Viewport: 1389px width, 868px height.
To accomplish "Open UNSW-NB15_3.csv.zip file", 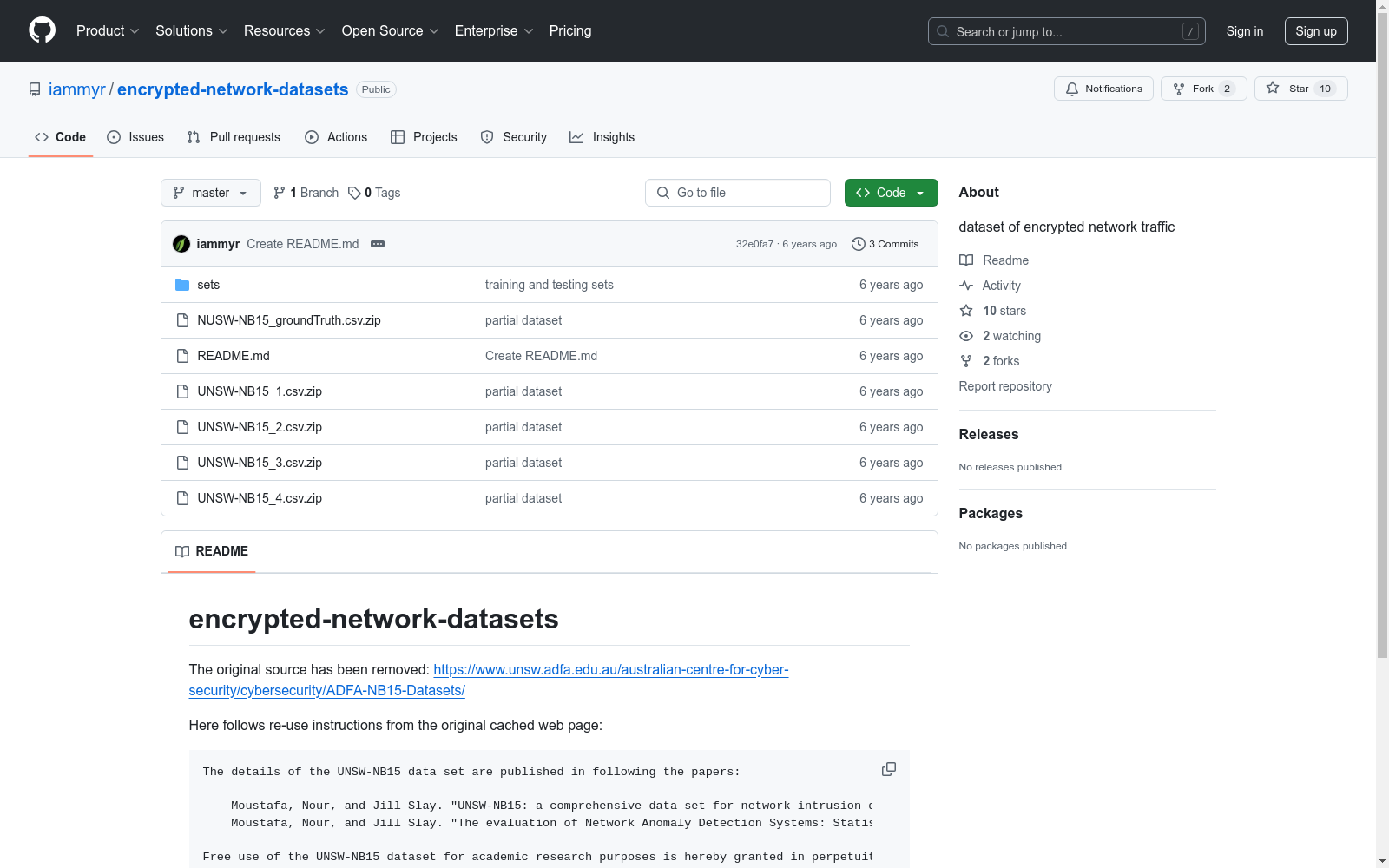I will pyautogui.click(x=260, y=463).
